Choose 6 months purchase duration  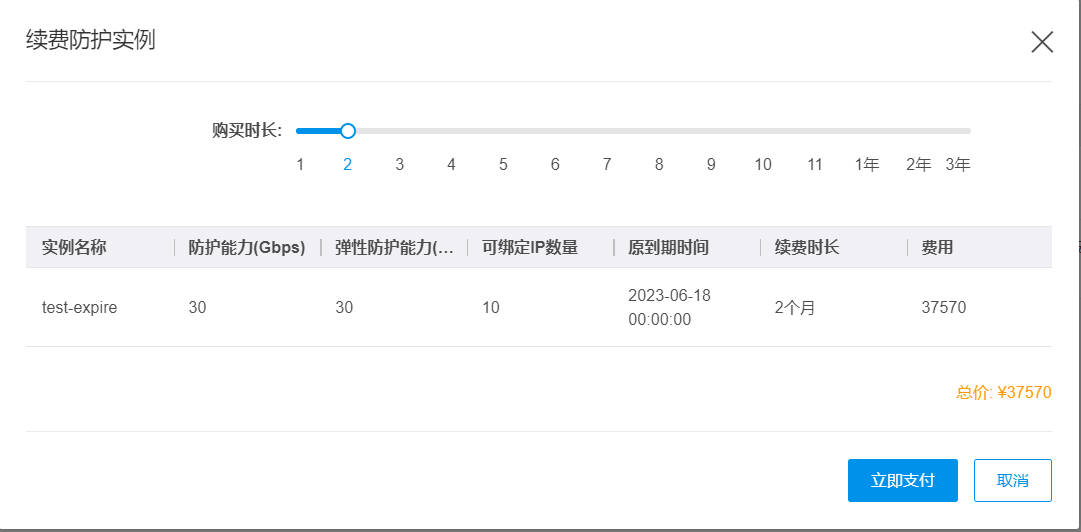pos(555,164)
